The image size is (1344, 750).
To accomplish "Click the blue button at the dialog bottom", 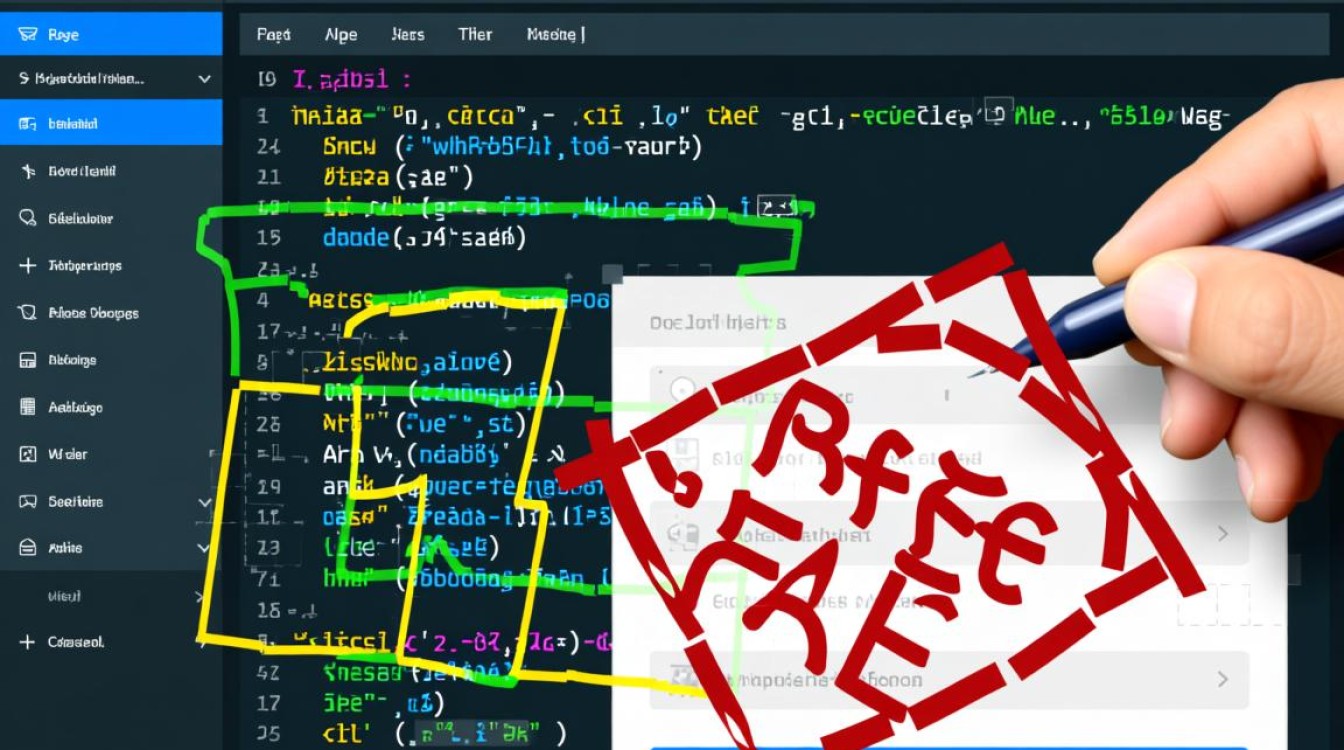I will click(x=950, y=745).
